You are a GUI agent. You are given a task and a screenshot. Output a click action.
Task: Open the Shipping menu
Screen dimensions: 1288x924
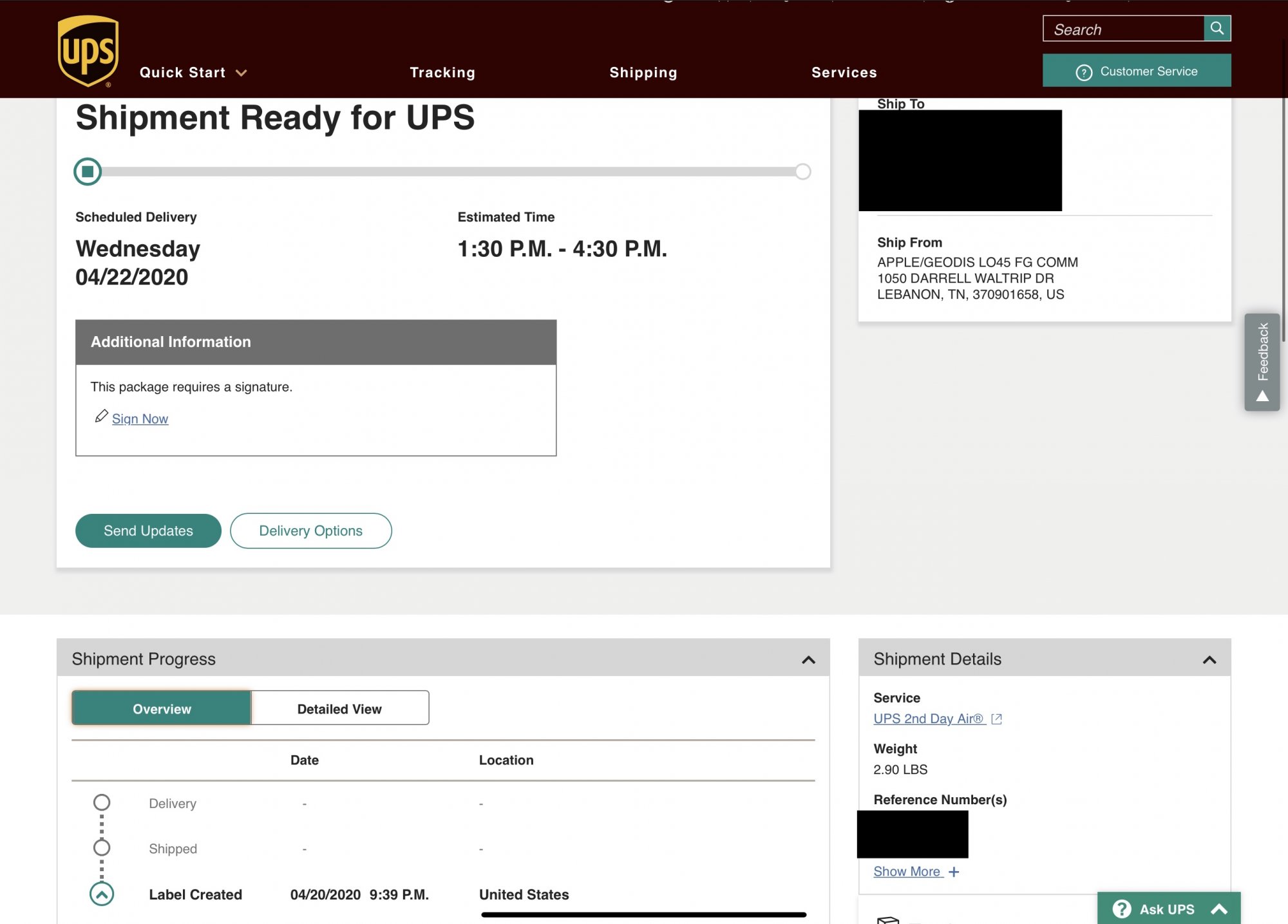pyautogui.click(x=643, y=73)
